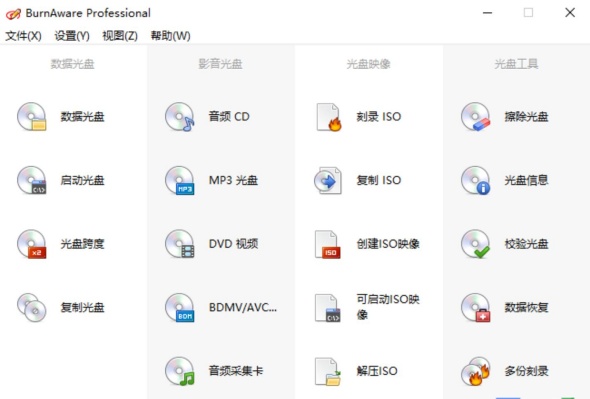590x399 pixels.
Task: Click the DVD 视频 label
Action: [x=233, y=244]
